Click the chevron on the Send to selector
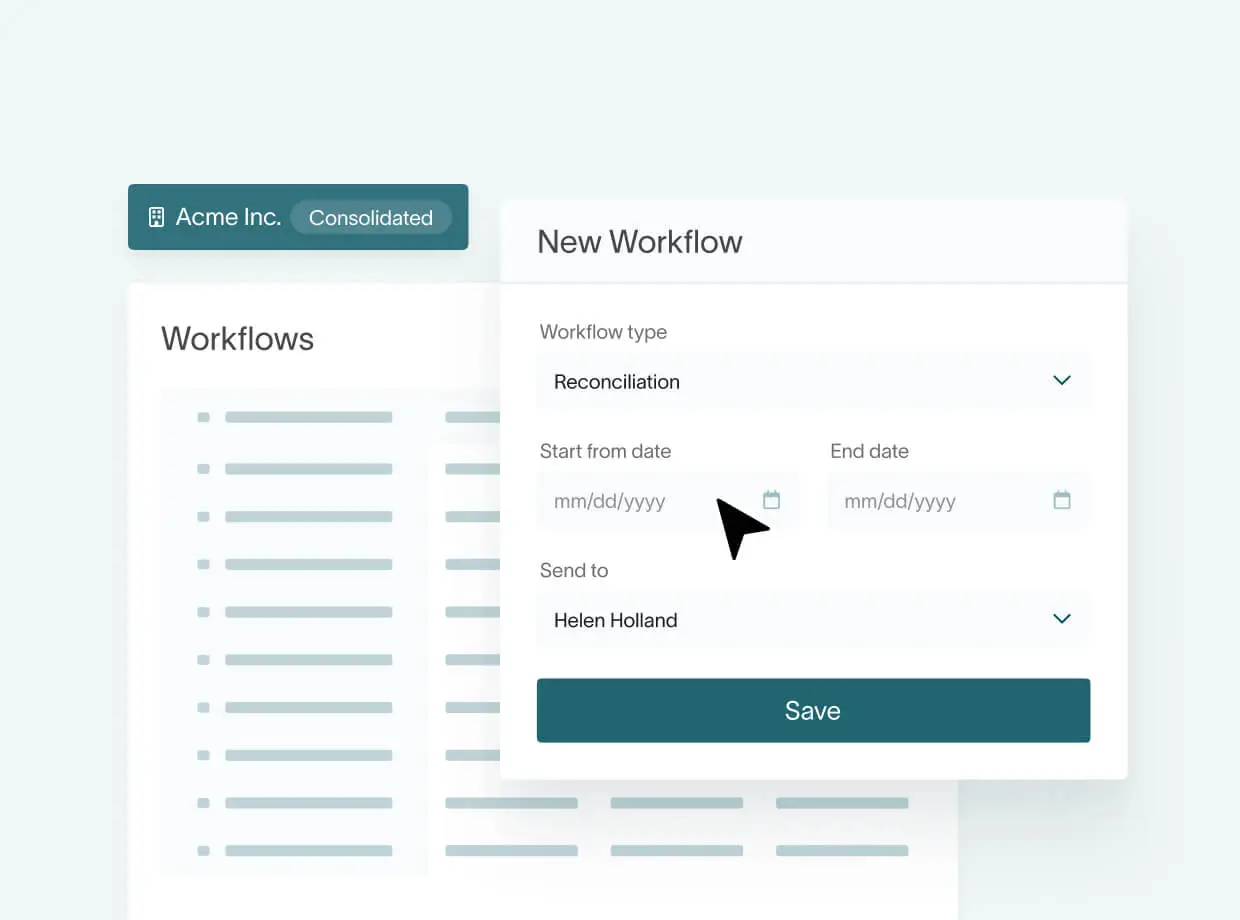This screenshot has height=920, width=1240. pos(1062,619)
